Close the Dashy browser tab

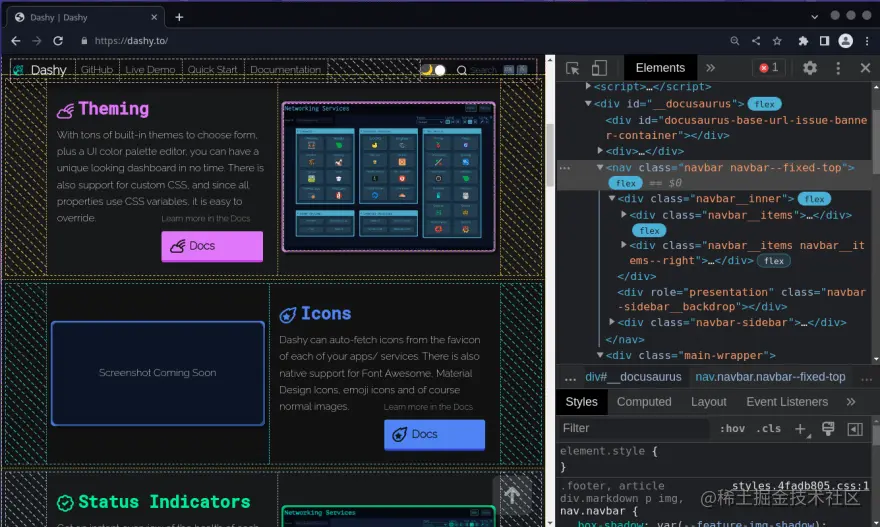click(154, 17)
